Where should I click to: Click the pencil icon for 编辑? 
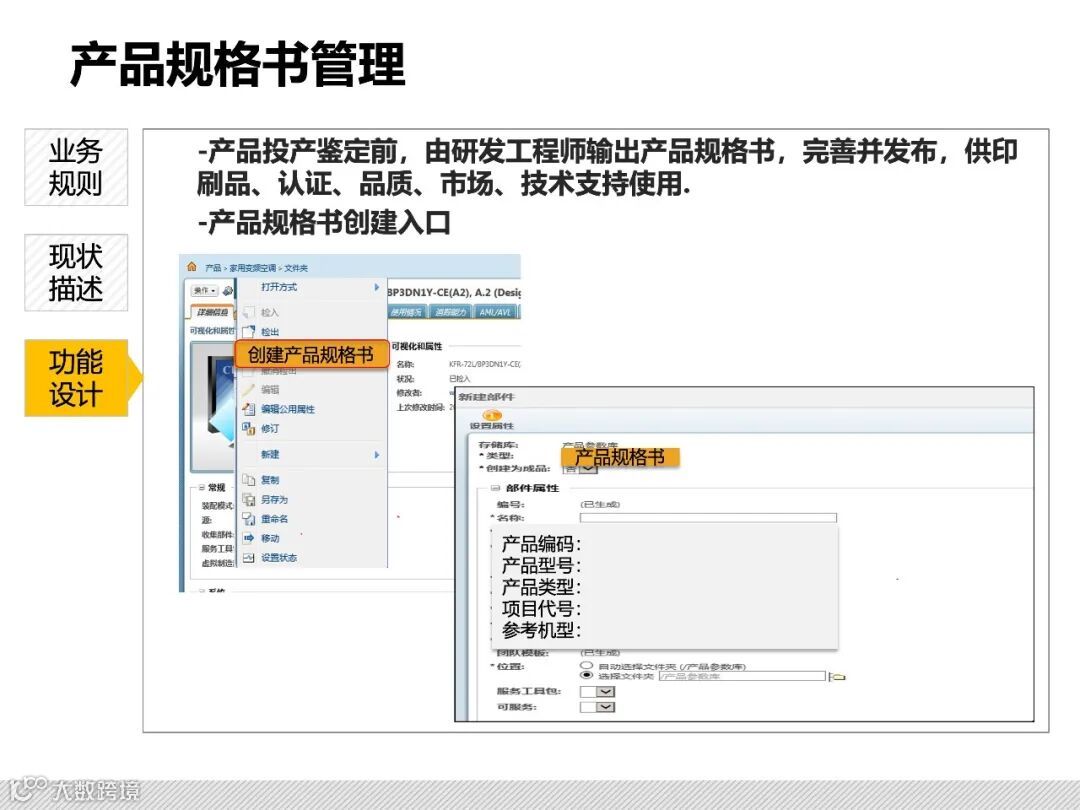[249, 390]
